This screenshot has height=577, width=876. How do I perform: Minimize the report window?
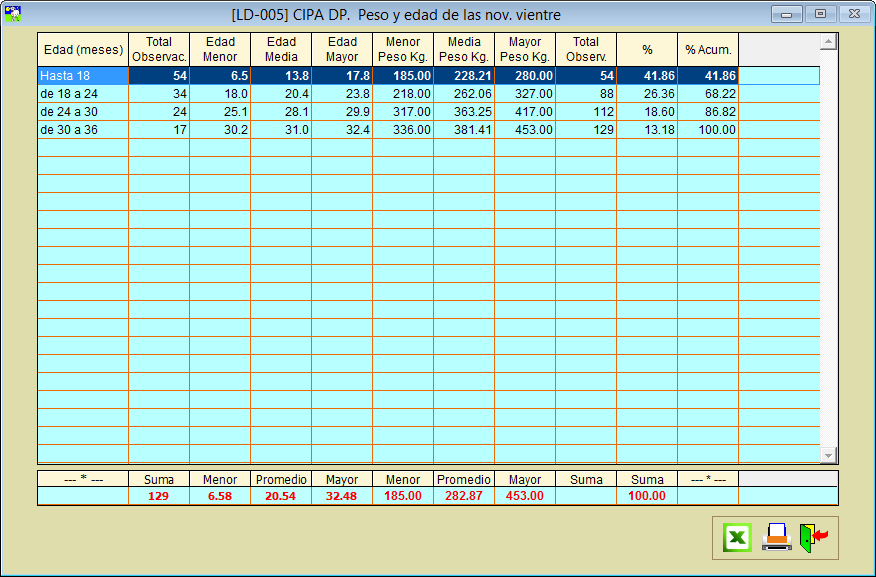click(788, 14)
